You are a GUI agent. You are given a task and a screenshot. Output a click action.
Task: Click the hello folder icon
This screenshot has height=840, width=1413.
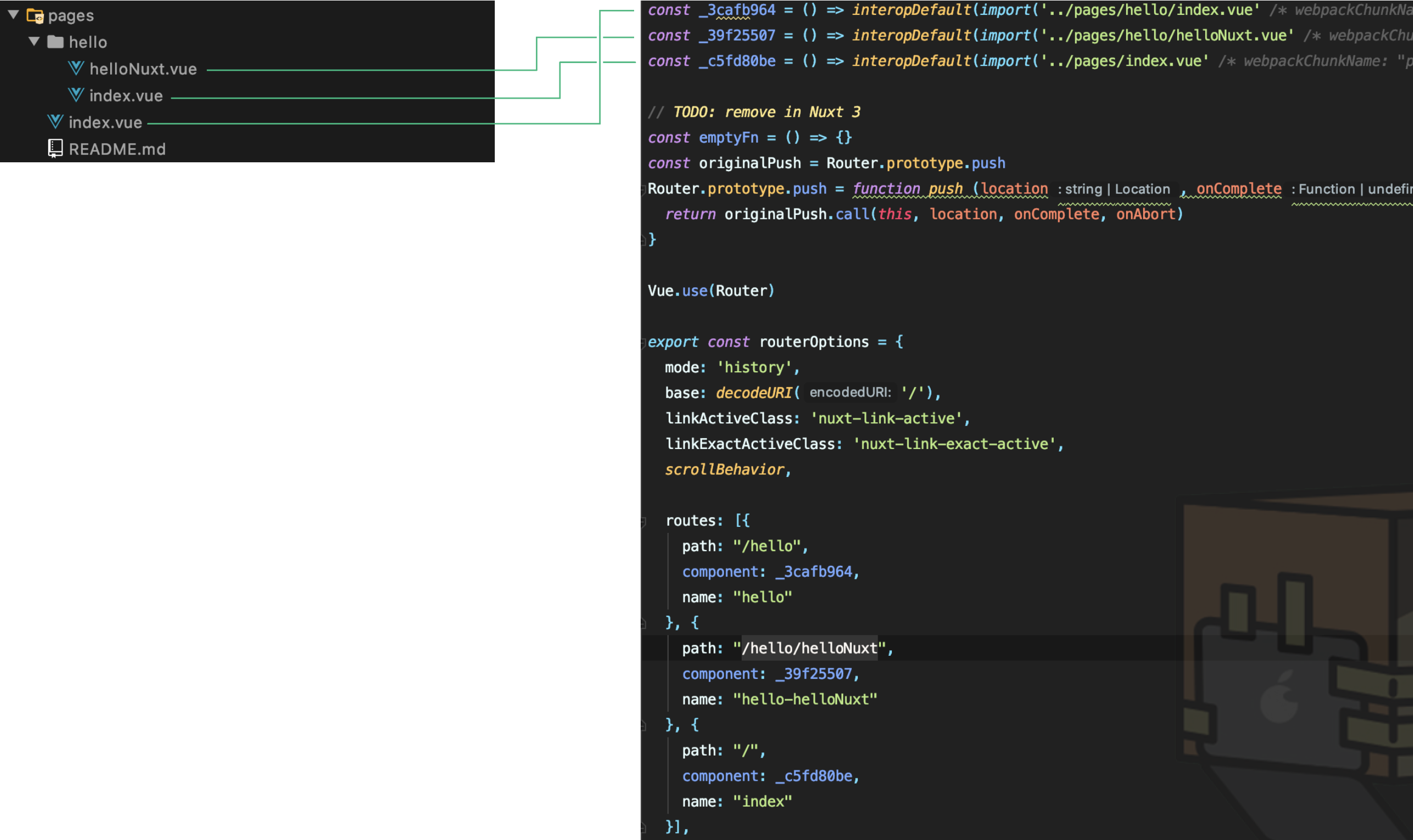point(55,41)
